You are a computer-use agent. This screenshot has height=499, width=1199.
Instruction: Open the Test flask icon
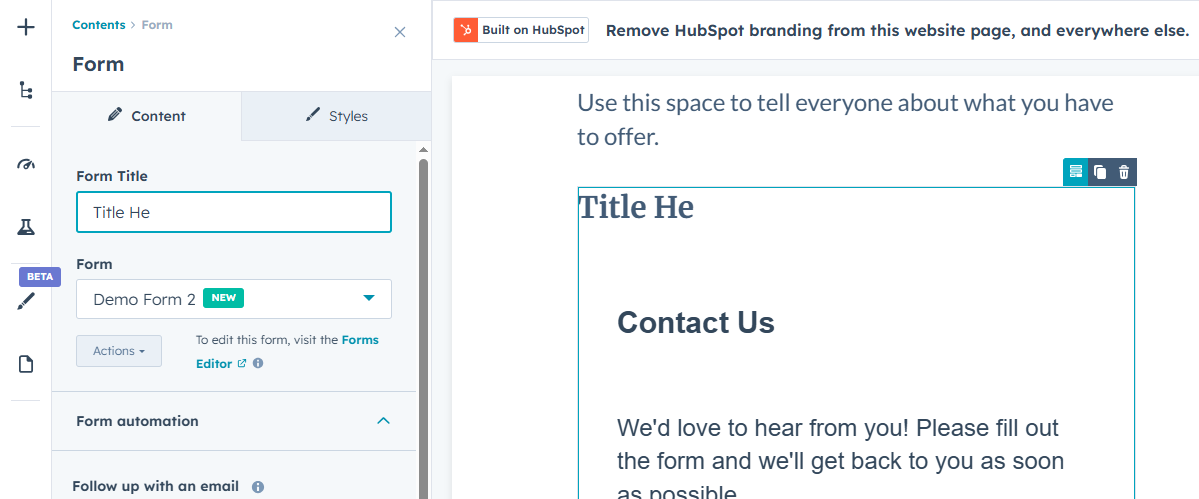click(26, 228)
